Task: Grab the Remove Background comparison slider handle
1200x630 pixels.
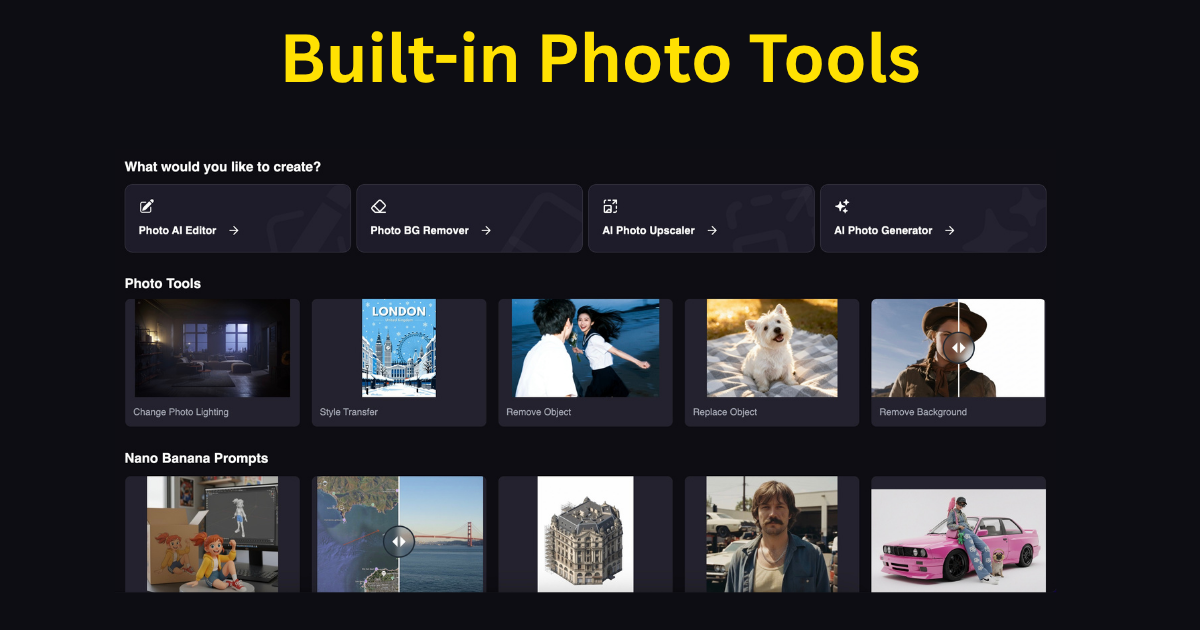Action: 958,348
